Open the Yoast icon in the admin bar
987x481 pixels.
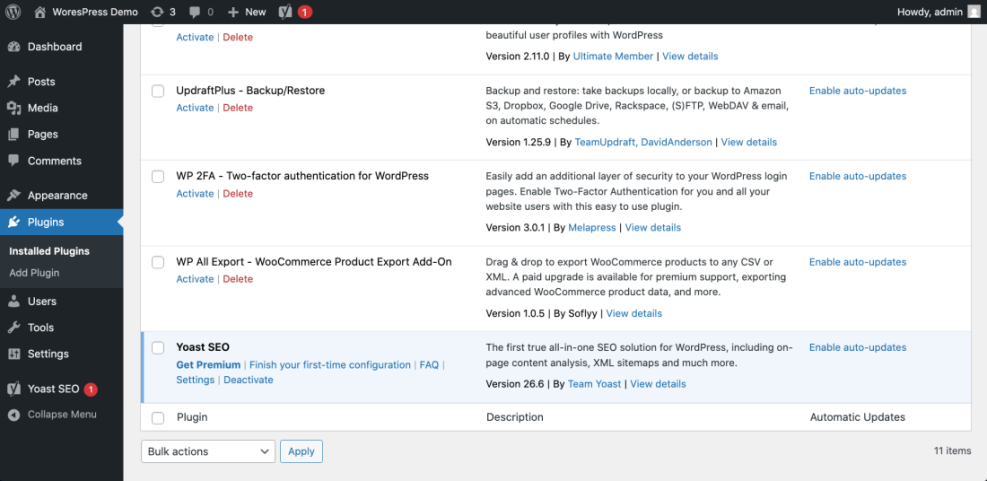coord(285,11)
